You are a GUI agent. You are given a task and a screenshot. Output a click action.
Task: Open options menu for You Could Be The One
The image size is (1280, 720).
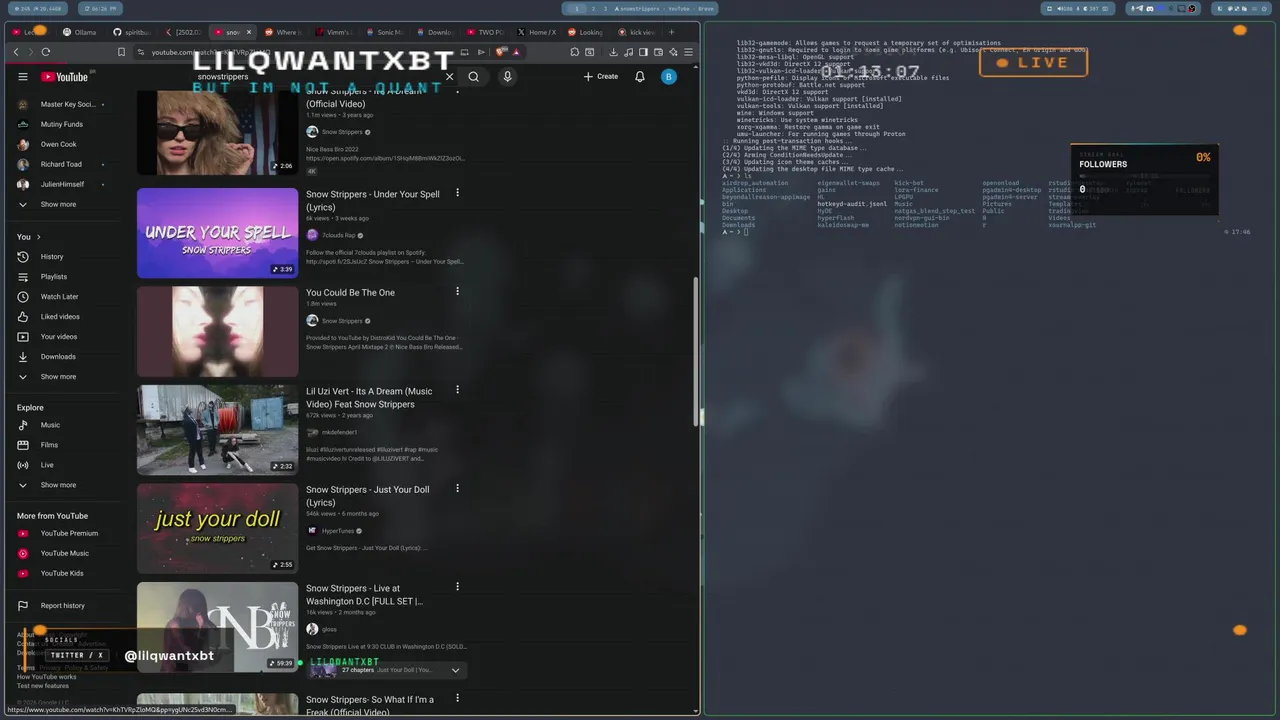tap(457, 292)
